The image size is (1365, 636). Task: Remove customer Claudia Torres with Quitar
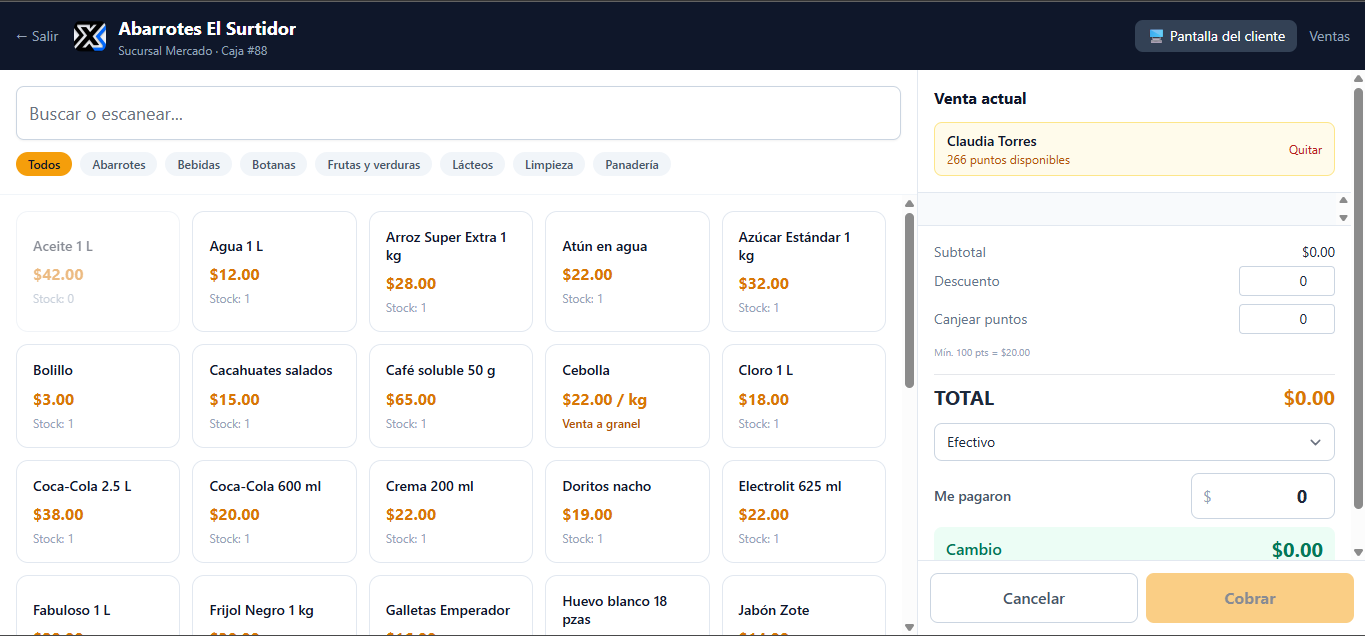(1305, 150)
